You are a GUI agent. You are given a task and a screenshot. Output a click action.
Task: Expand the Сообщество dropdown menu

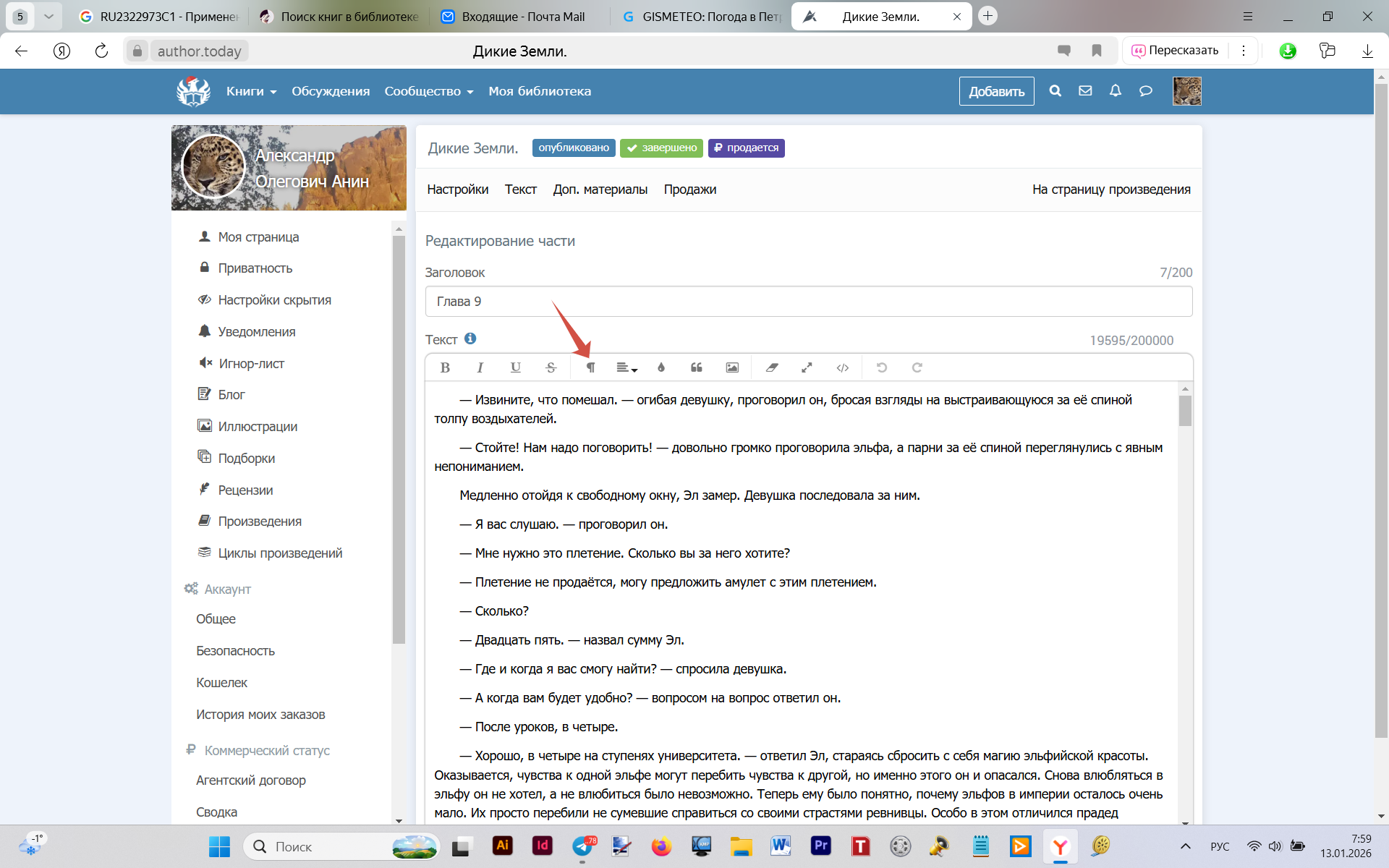click(x=428, y=91)
